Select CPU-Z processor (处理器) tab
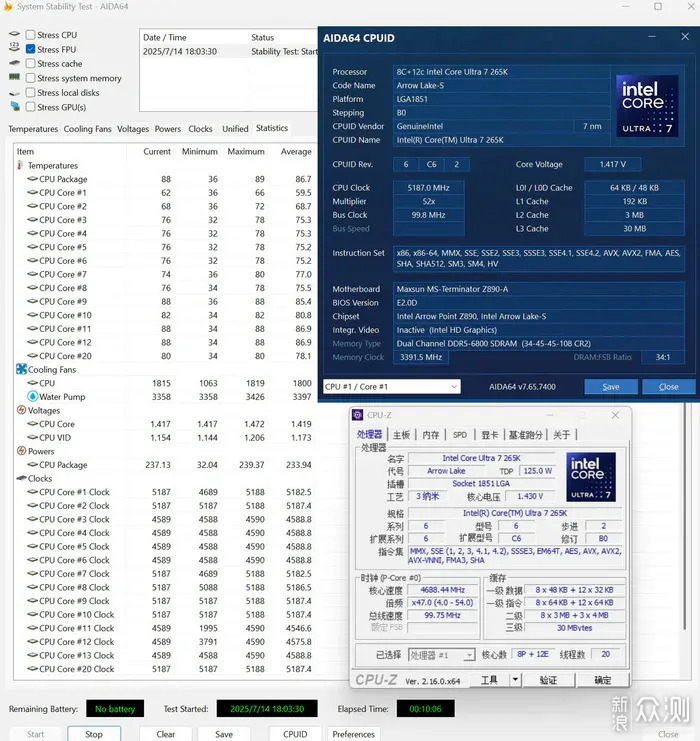 [x=370, y=434]
